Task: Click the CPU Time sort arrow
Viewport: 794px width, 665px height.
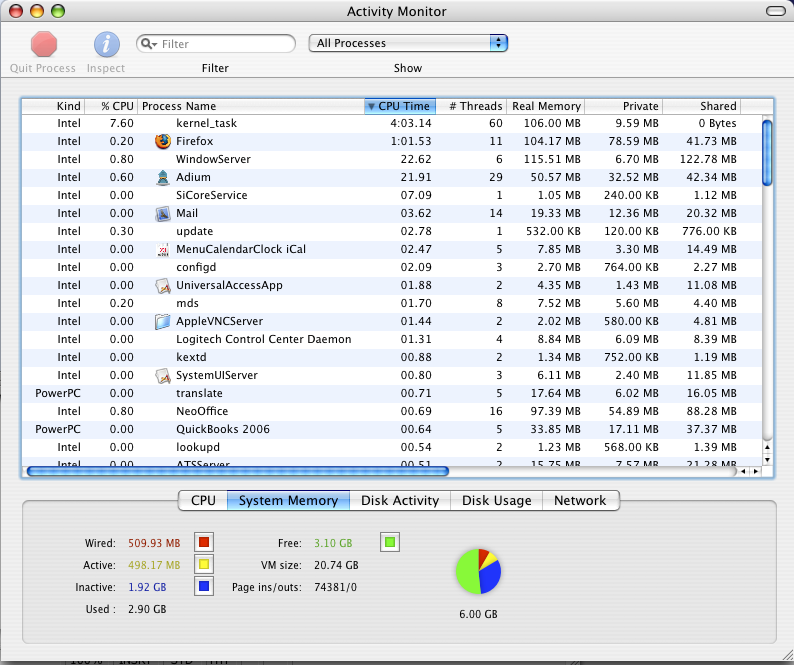Action: tap(371, 106)
